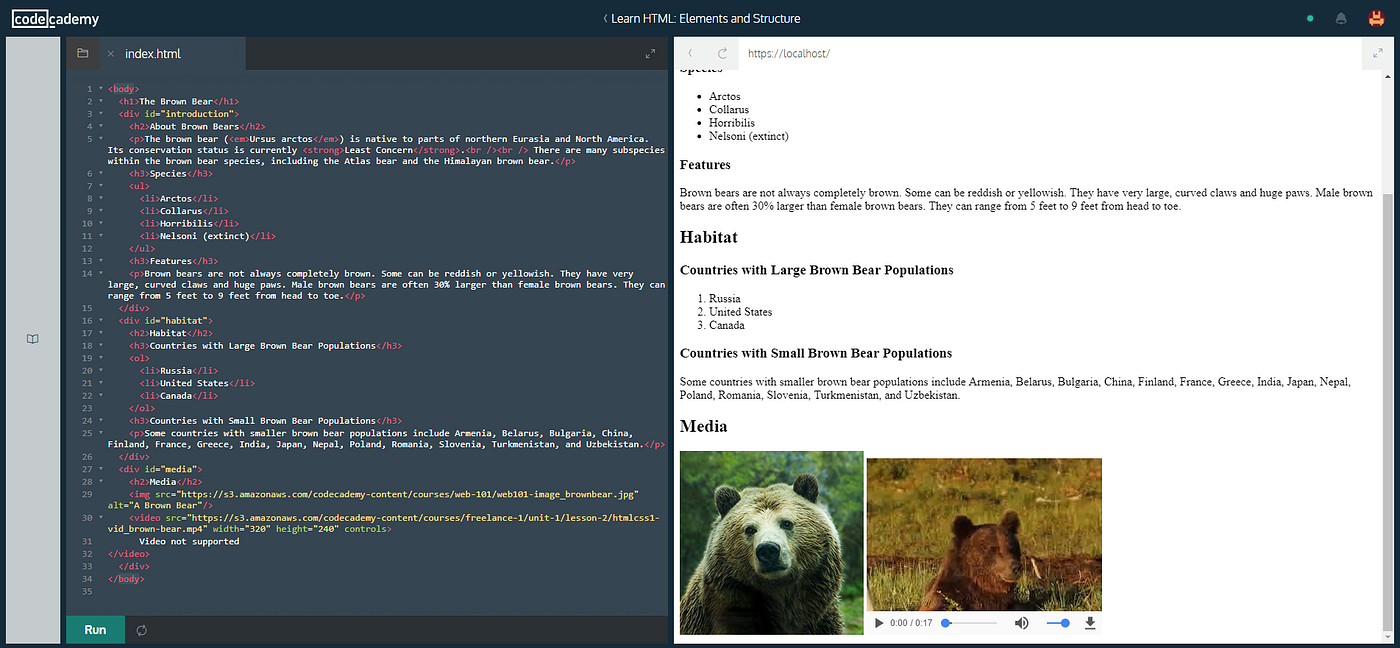Toggle the green status indicator dot
1400x648 pixels.
[x=1310, y=18]
